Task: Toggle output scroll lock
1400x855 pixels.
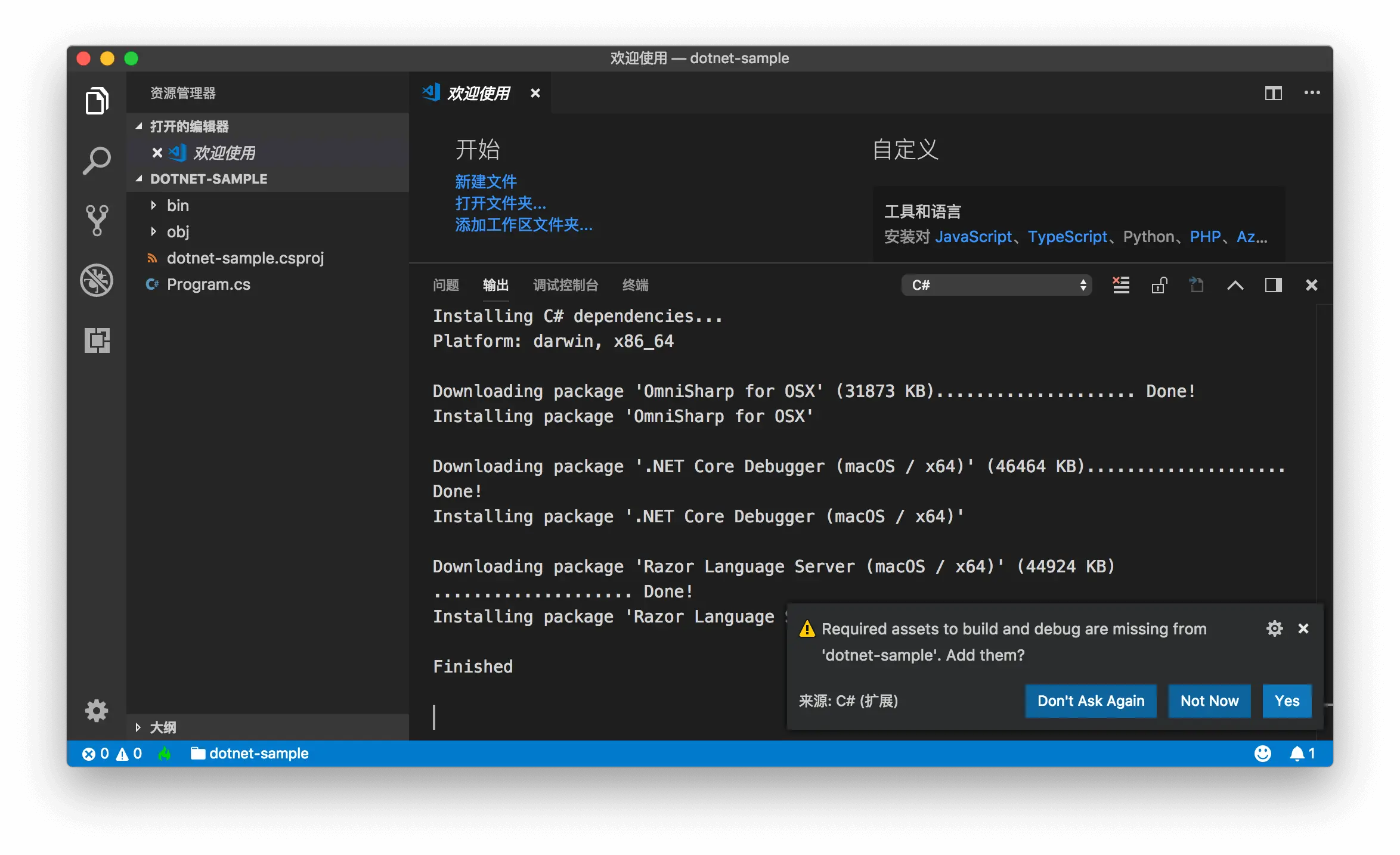Action: pyautogui.click(x=1159, y=285)
